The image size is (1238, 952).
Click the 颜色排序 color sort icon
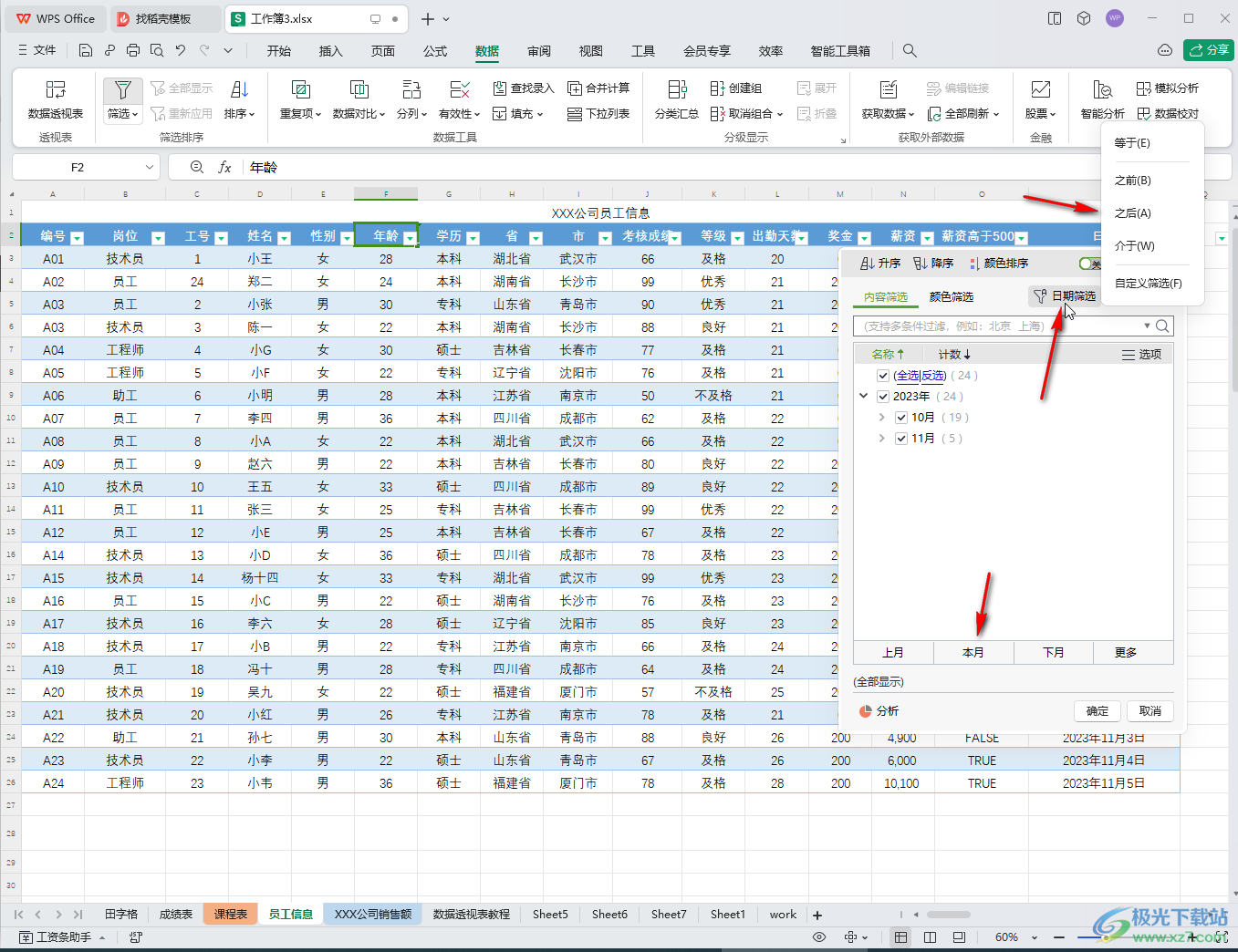coord(973,263)
